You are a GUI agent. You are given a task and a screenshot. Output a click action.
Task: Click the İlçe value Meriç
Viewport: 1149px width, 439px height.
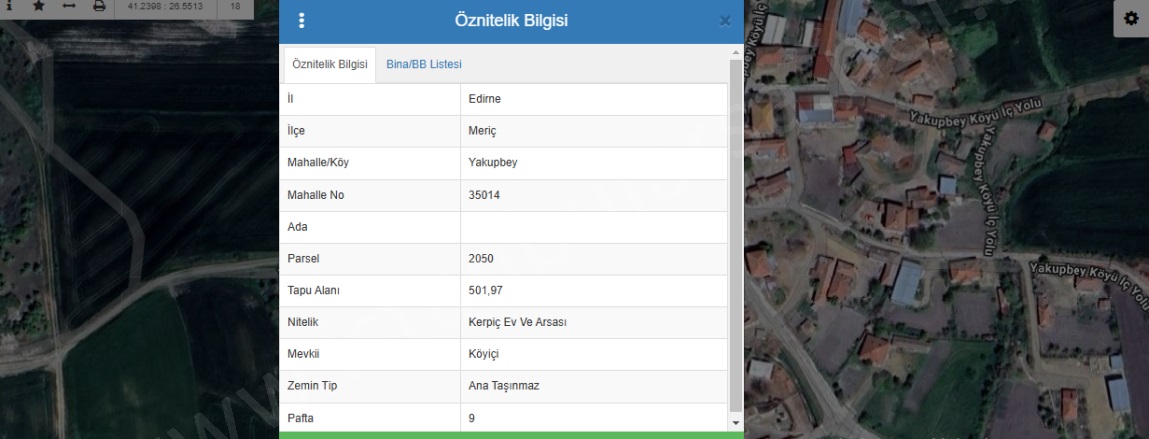click(x=482, y=131)
